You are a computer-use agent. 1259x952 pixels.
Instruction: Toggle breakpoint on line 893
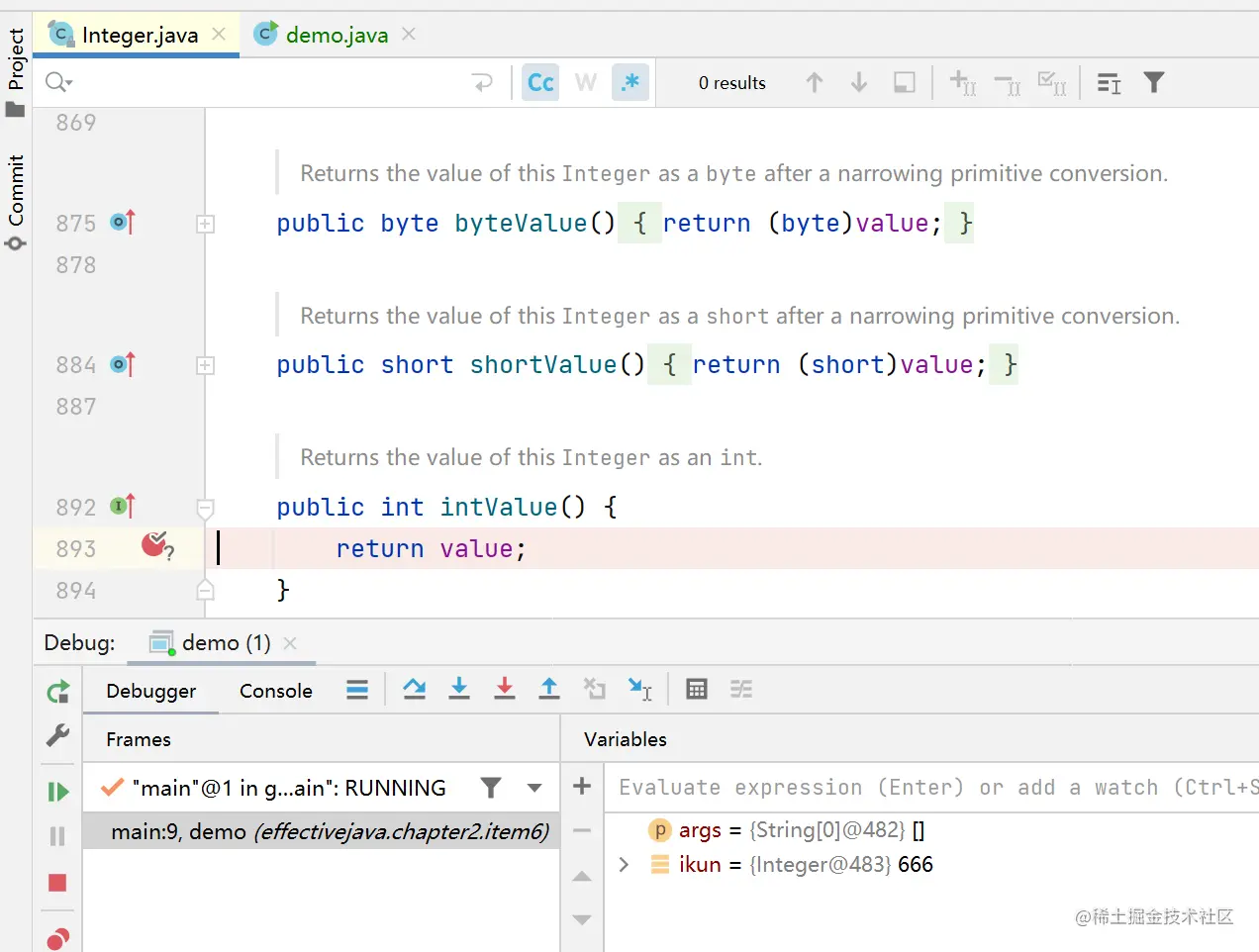(155, 545)
